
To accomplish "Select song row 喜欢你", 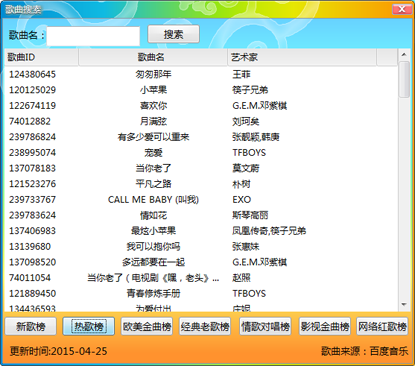I will [x=201, y=106].
